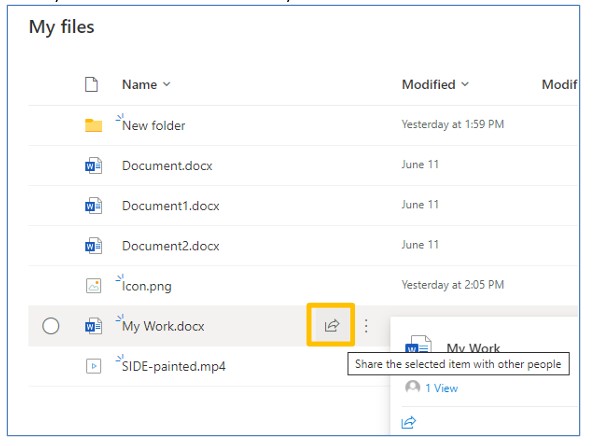Click the Word icon for Document1.docx
Screen dimensions: 601x446
93,205
